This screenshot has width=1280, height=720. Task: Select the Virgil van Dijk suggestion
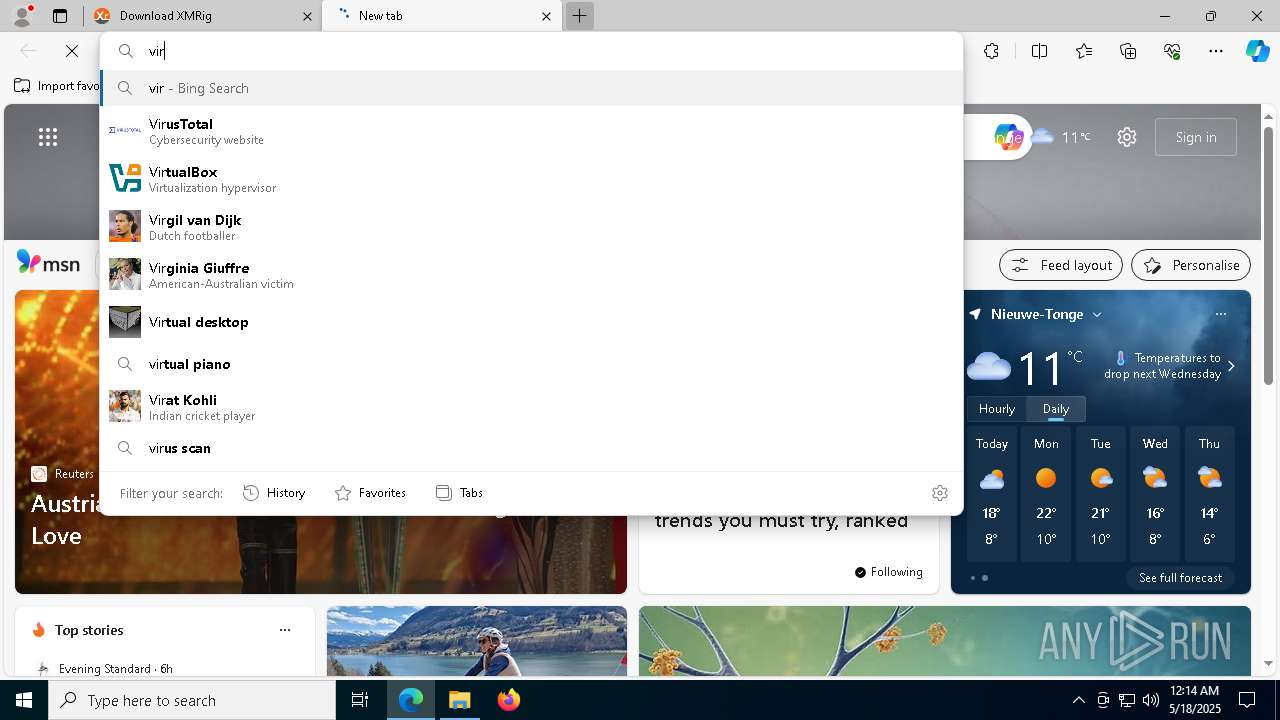(531, 227)
